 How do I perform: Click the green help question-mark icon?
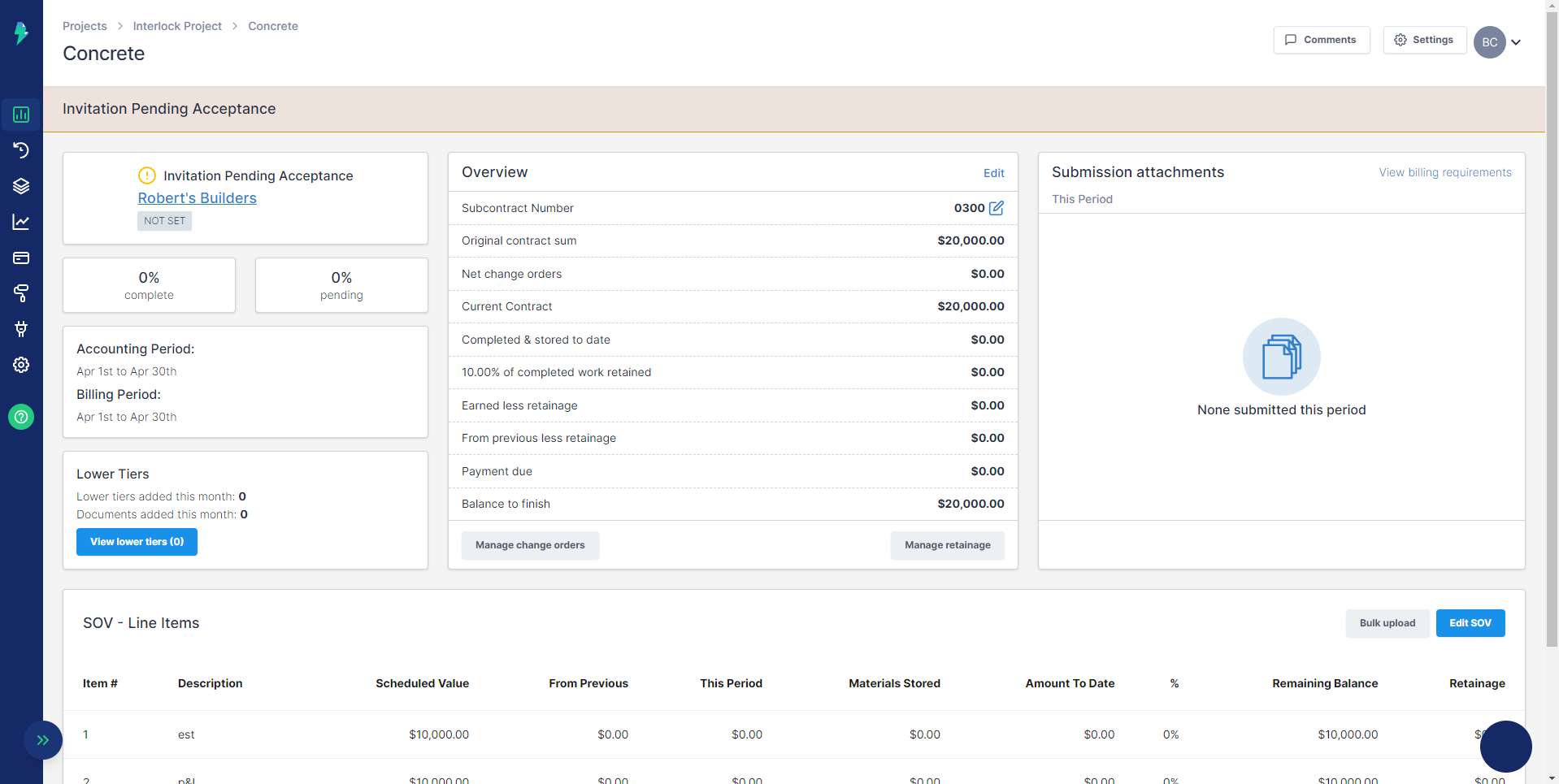coord(21,417)
